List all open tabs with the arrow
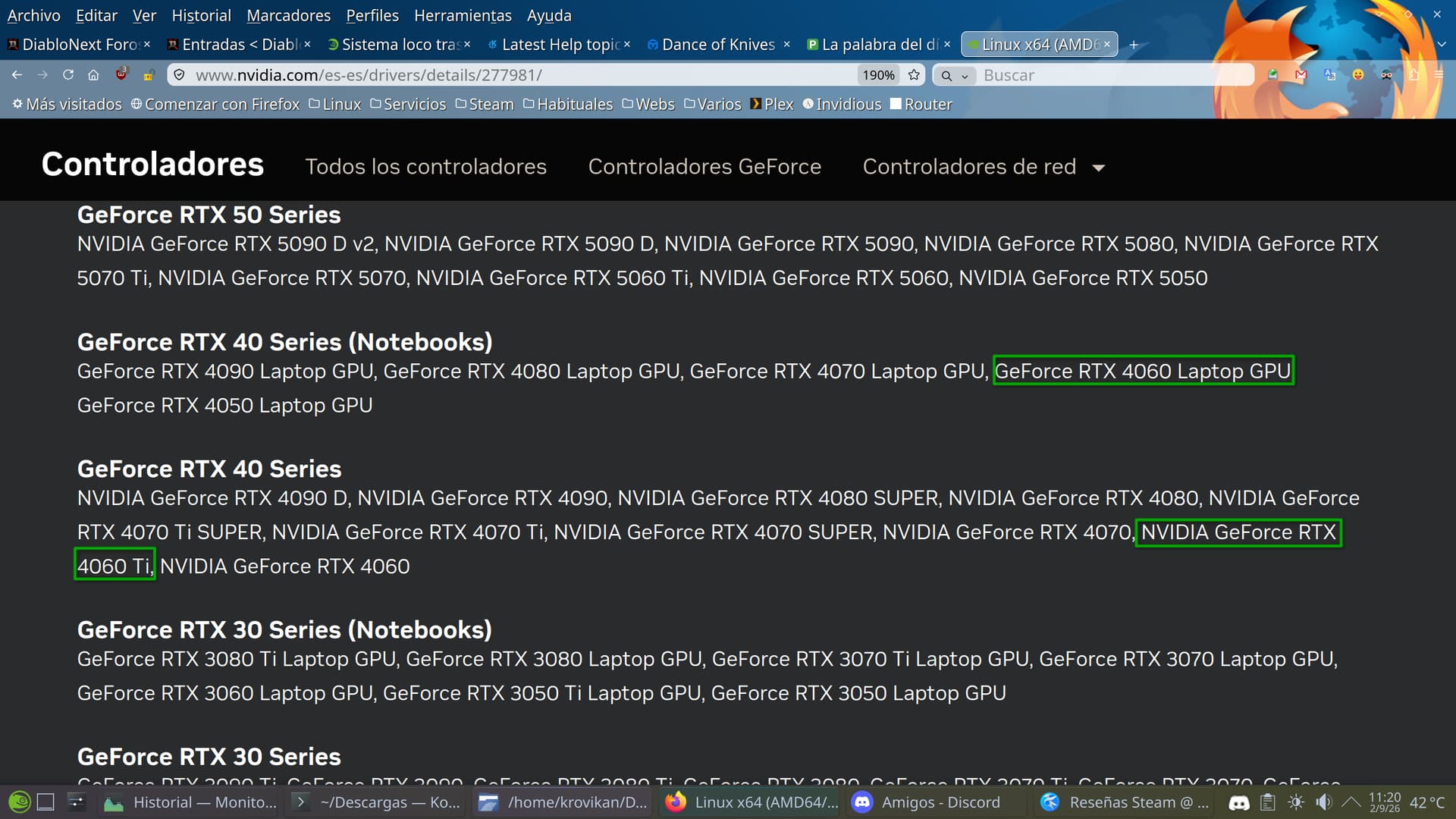1456x819 pixels. pyautogui.click(x=1442, y=45)
